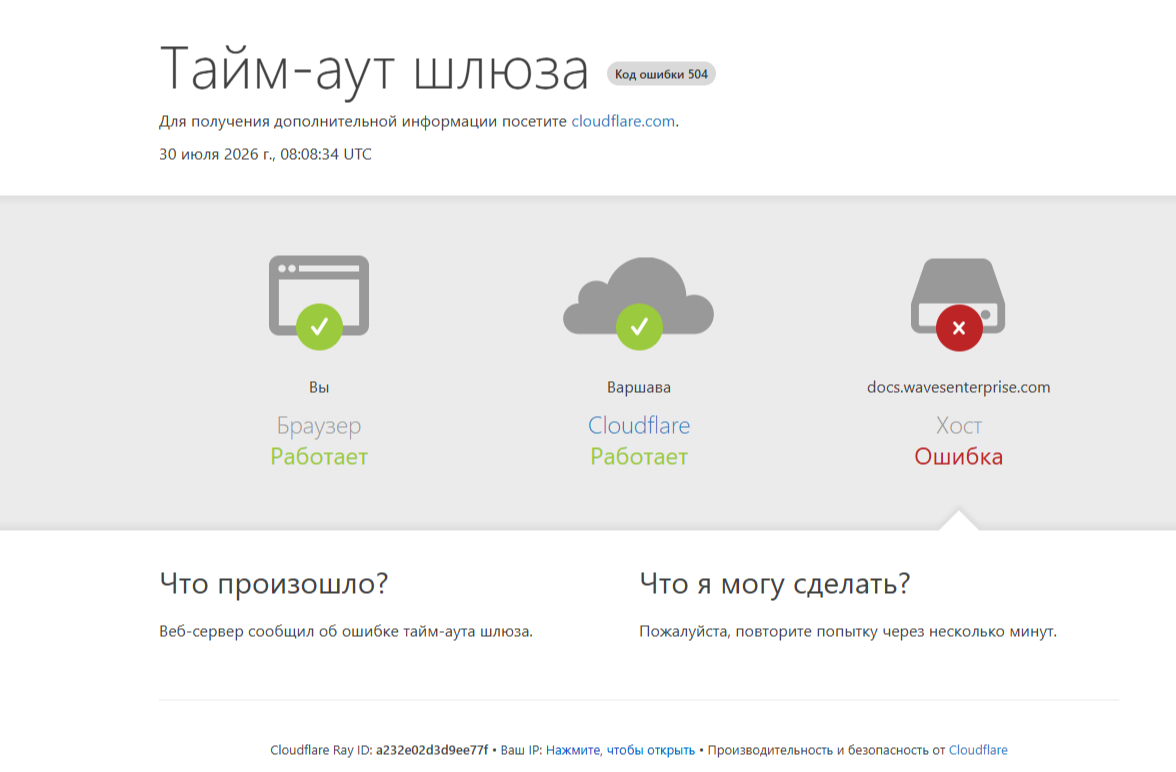Click the Хост label
This screenshot has height=772, width=1176.
click(x=958, y=425)
